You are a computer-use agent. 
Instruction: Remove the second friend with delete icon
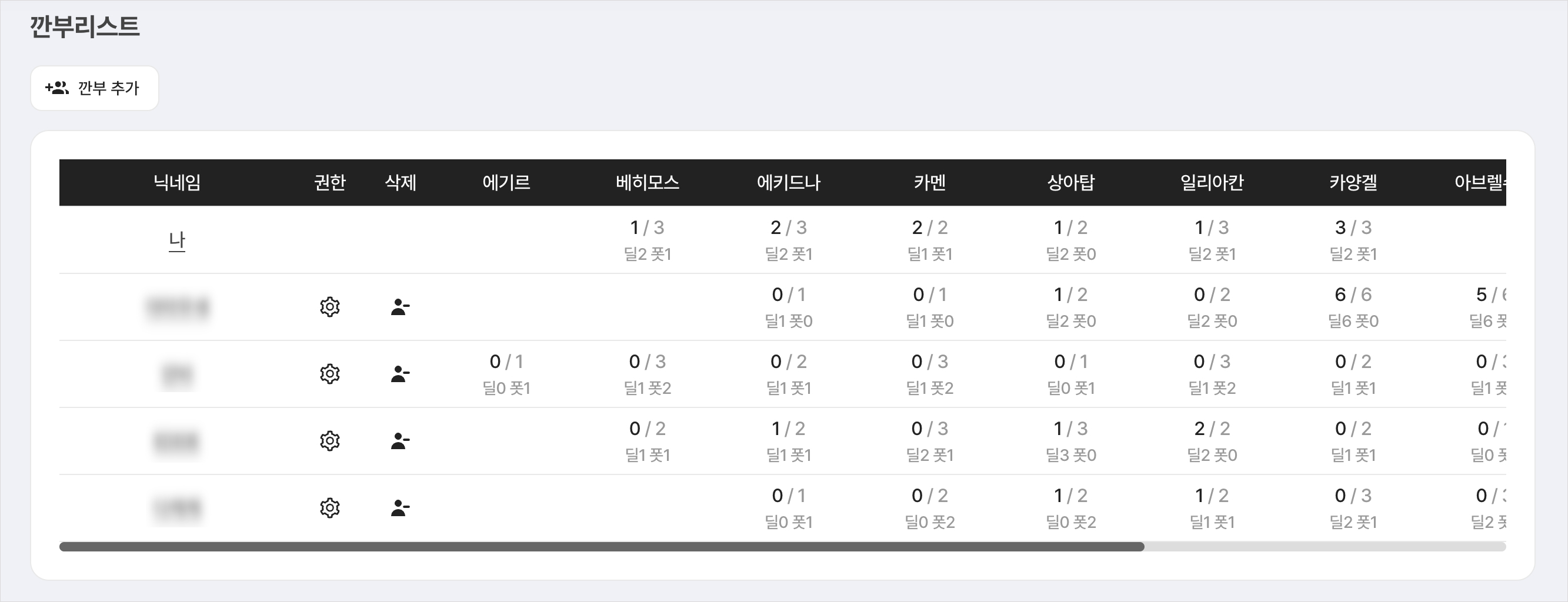coord(400,374)
